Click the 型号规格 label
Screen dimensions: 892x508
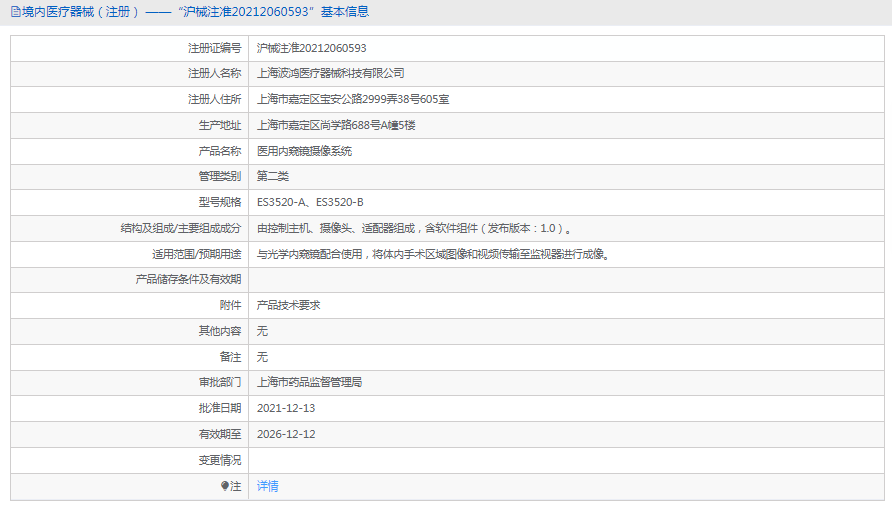click(x=220, y=203)
